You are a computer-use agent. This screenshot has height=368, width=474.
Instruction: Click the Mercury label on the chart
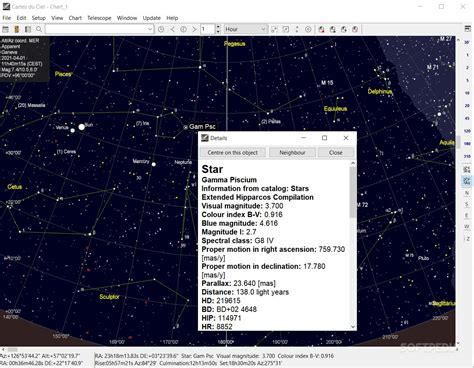(141, 161)
